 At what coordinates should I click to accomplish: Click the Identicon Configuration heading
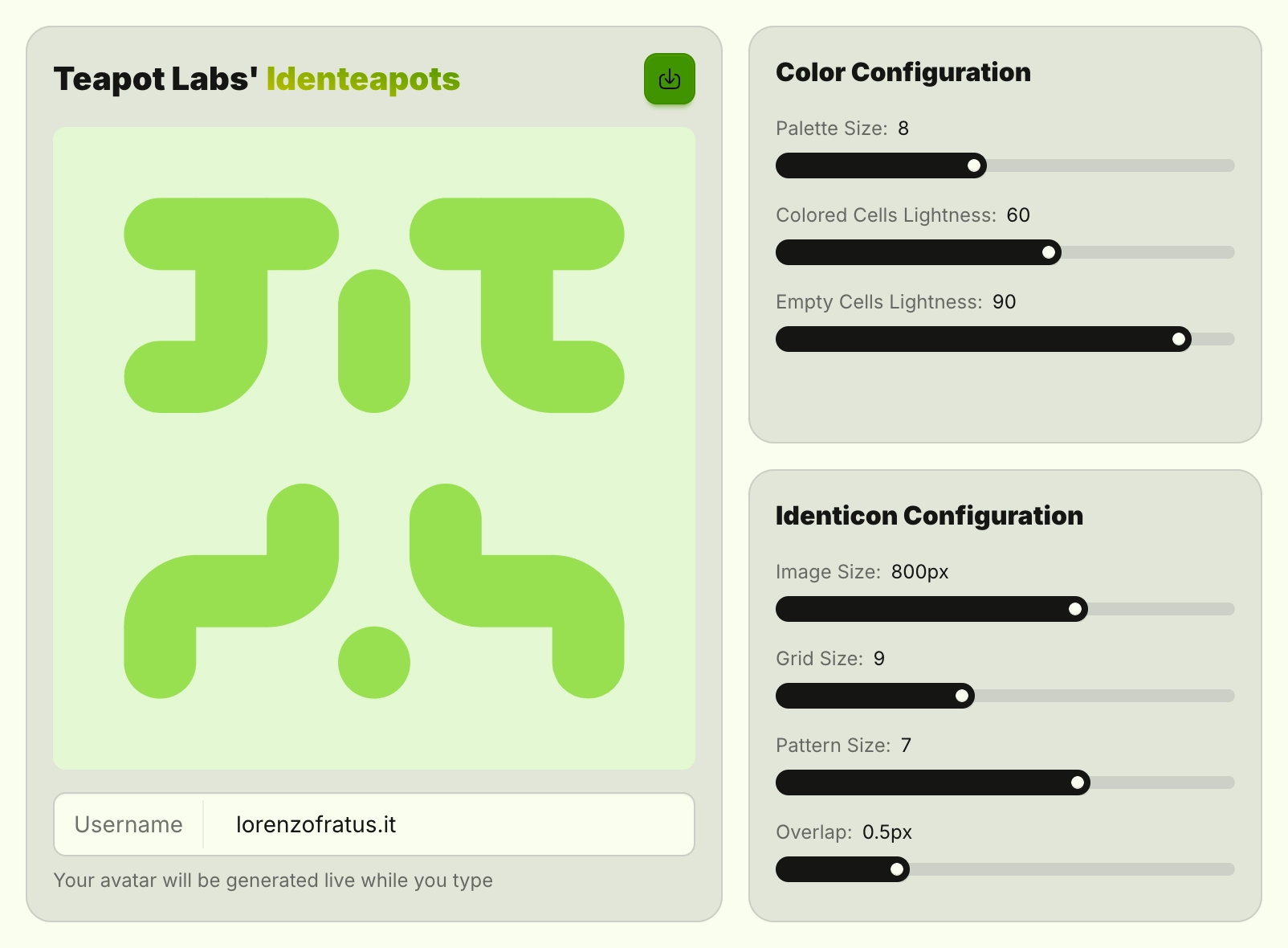click(928, 515)
